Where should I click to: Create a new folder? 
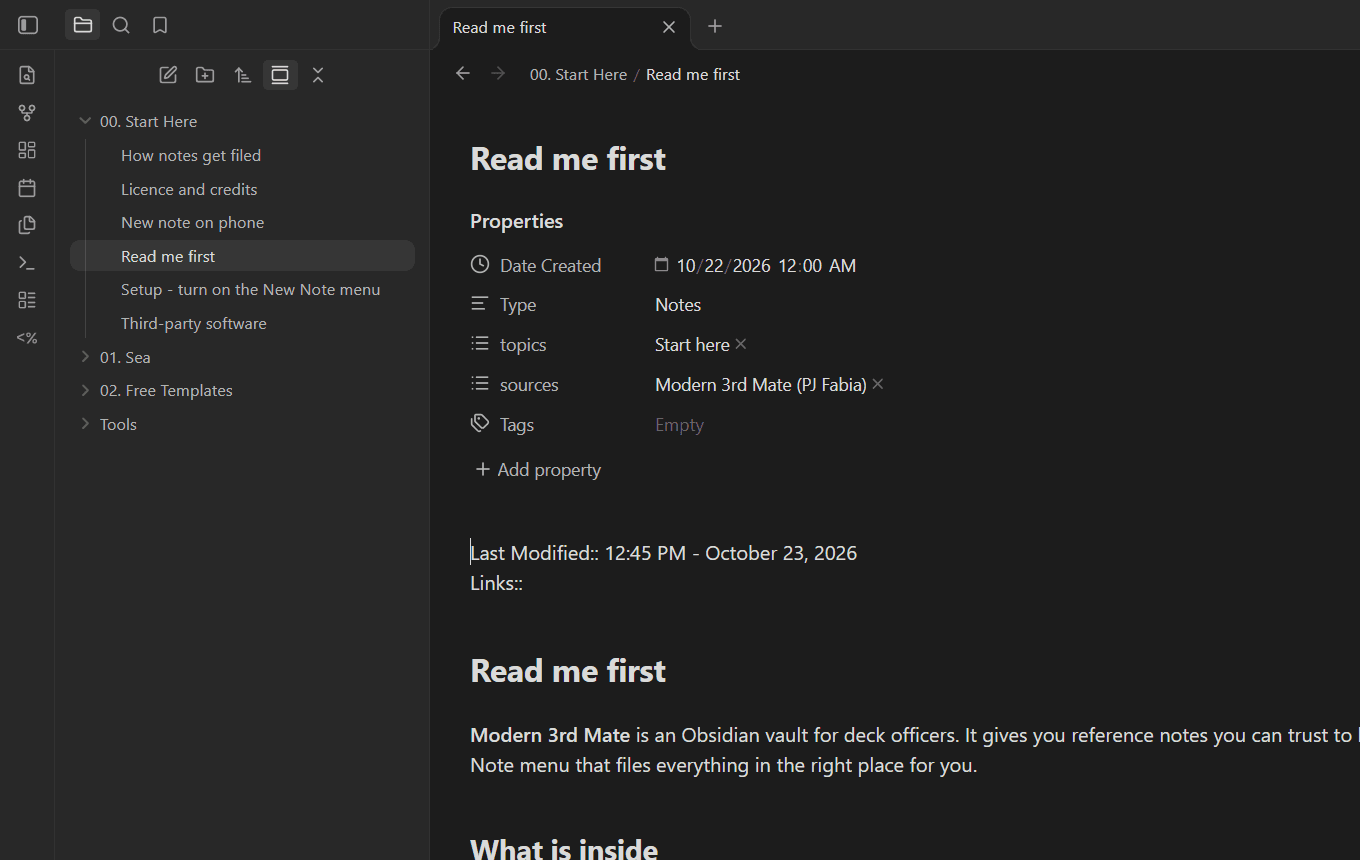coord(205,75)
